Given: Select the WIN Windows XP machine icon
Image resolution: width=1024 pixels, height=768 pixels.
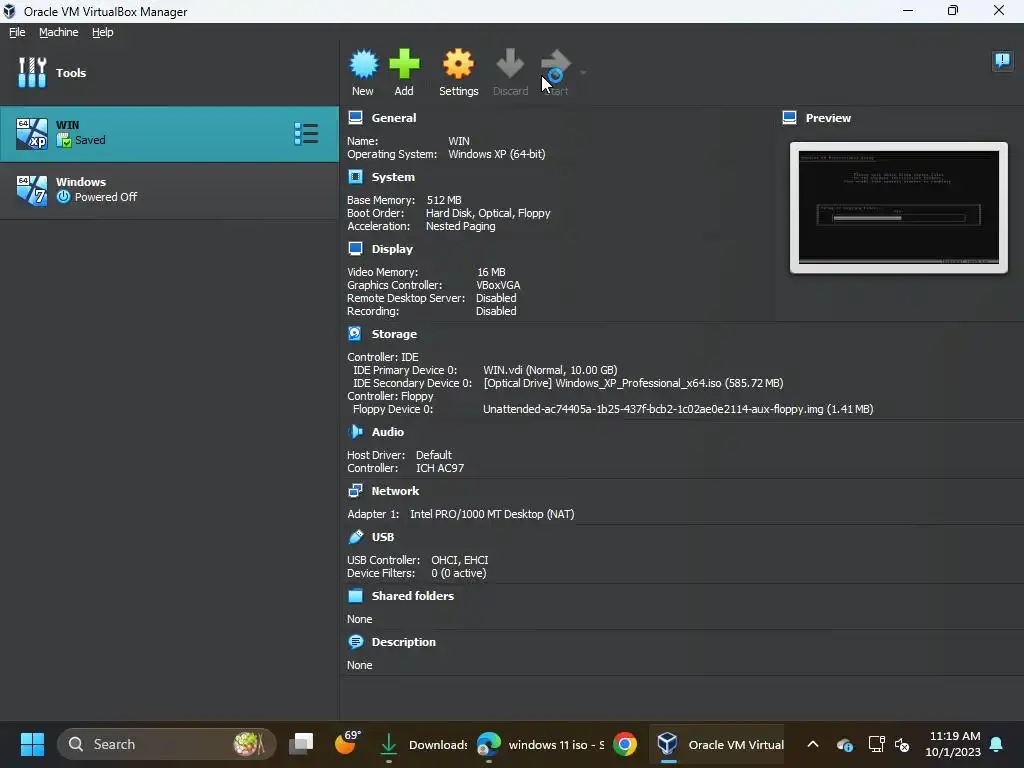Looking at the screenshot, I should pyautogui.click(x=31, y=134).
